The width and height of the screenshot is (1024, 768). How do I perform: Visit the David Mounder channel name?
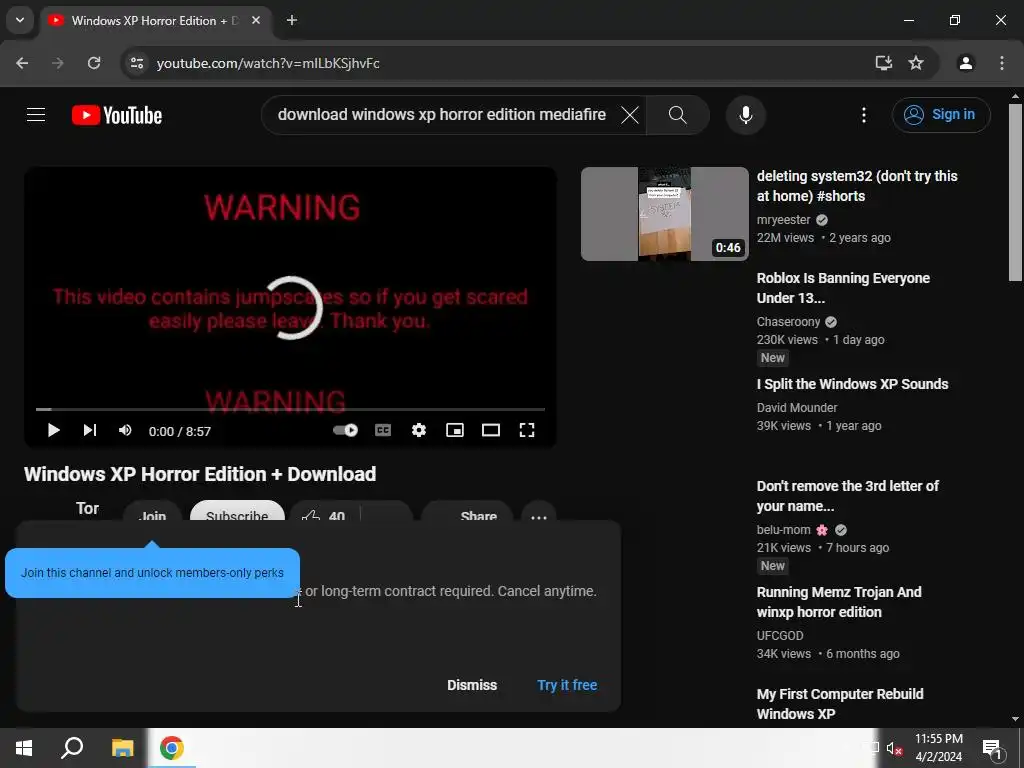point(797,408)
